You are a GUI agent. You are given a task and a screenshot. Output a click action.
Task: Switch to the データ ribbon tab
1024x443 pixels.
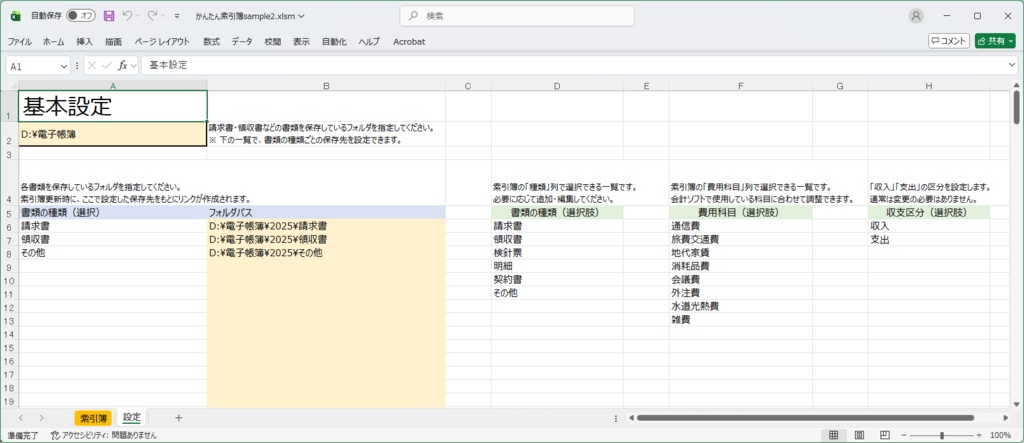point(242,41)
